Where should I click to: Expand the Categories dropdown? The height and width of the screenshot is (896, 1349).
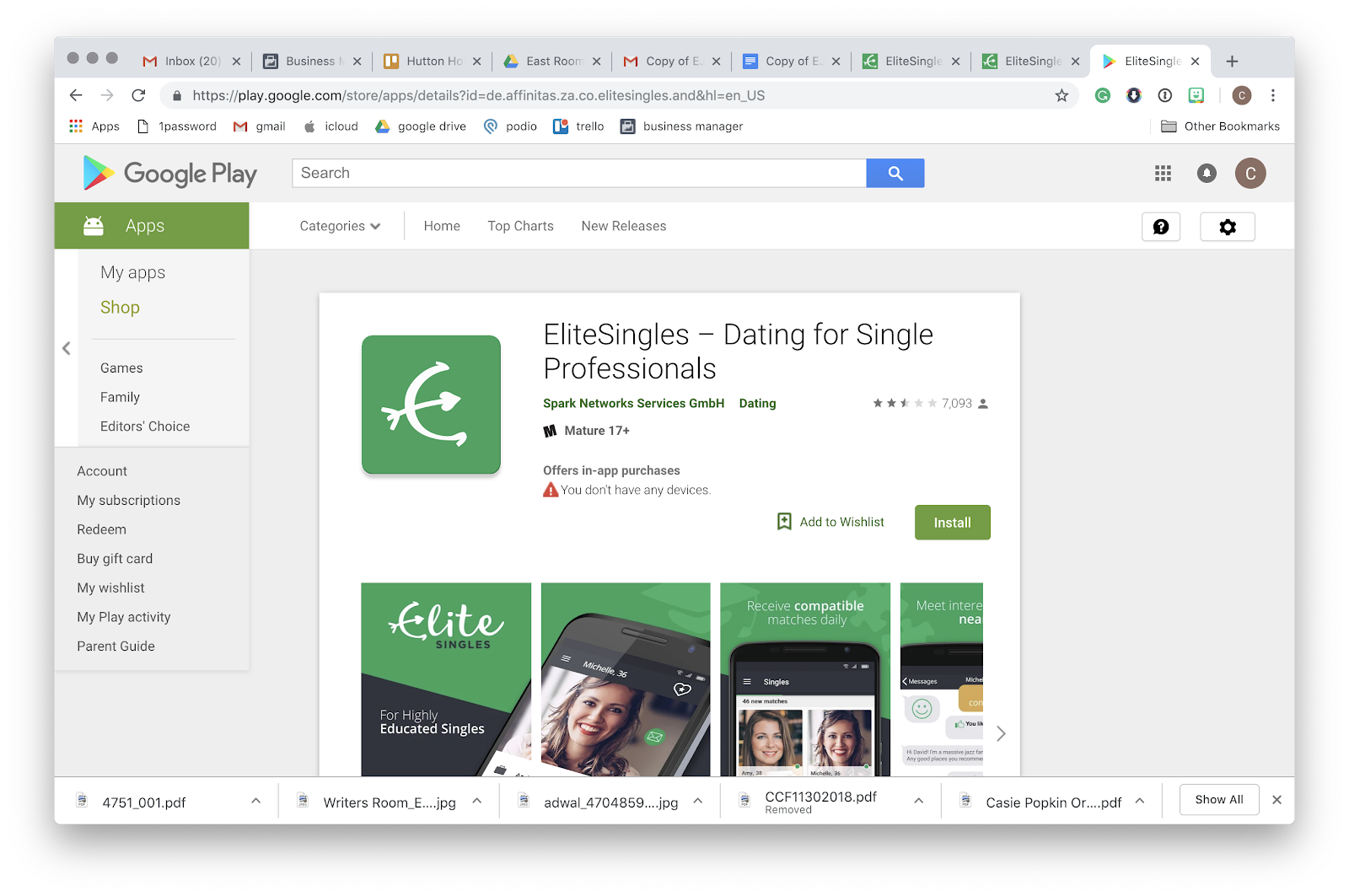pyautogui.click(x=340, y=226)
